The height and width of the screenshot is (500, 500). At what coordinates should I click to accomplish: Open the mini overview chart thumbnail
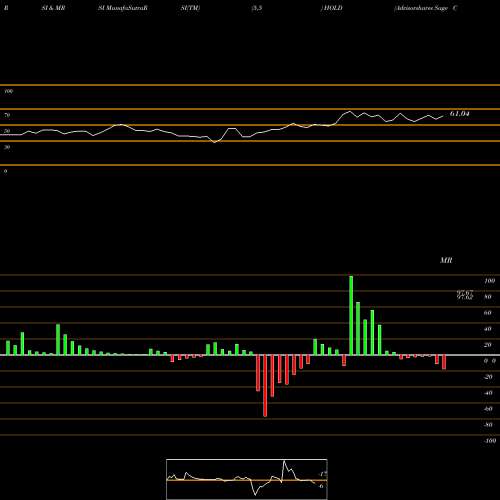[x=247, y=479]
